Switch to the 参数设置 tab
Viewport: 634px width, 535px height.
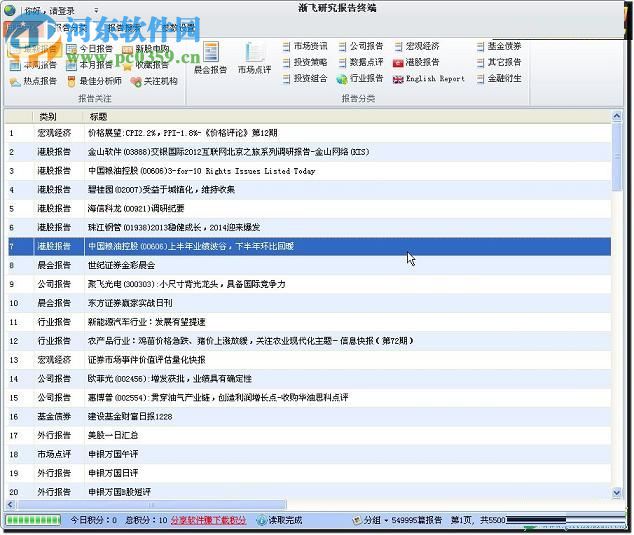(x=178, y=27)
